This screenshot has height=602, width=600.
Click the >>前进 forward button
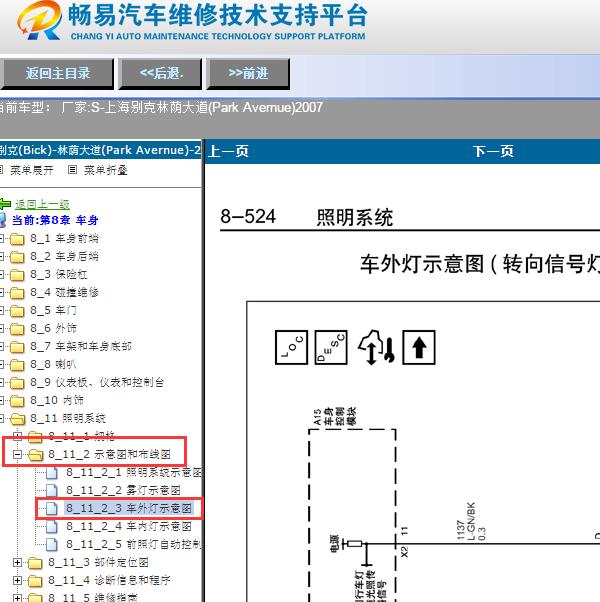point(248,73)
